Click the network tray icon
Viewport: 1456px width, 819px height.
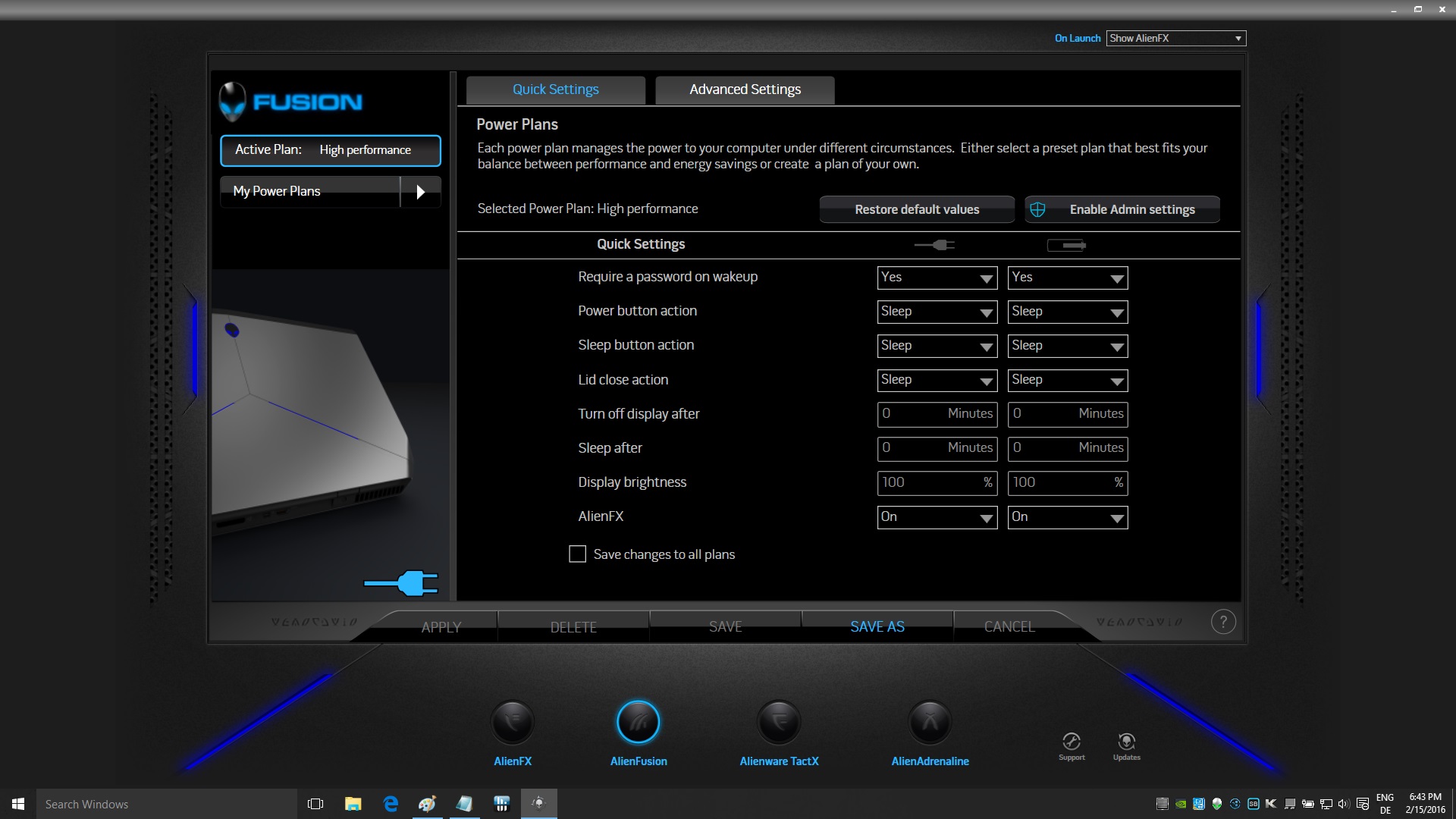(x=1326, y=804)
